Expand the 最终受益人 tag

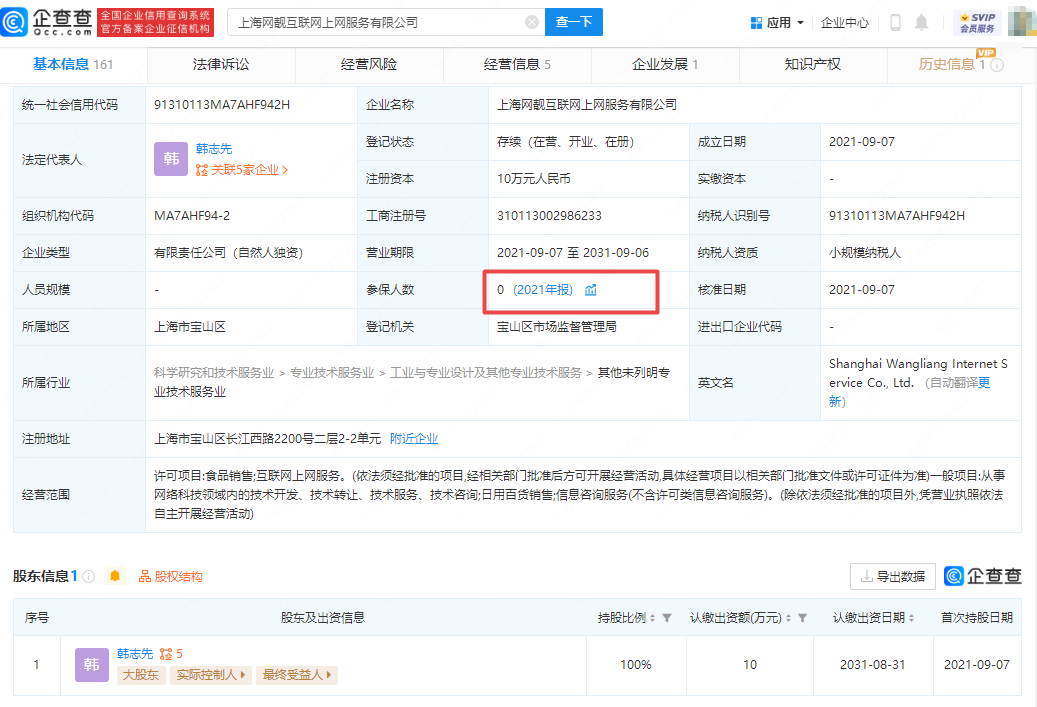297,675
